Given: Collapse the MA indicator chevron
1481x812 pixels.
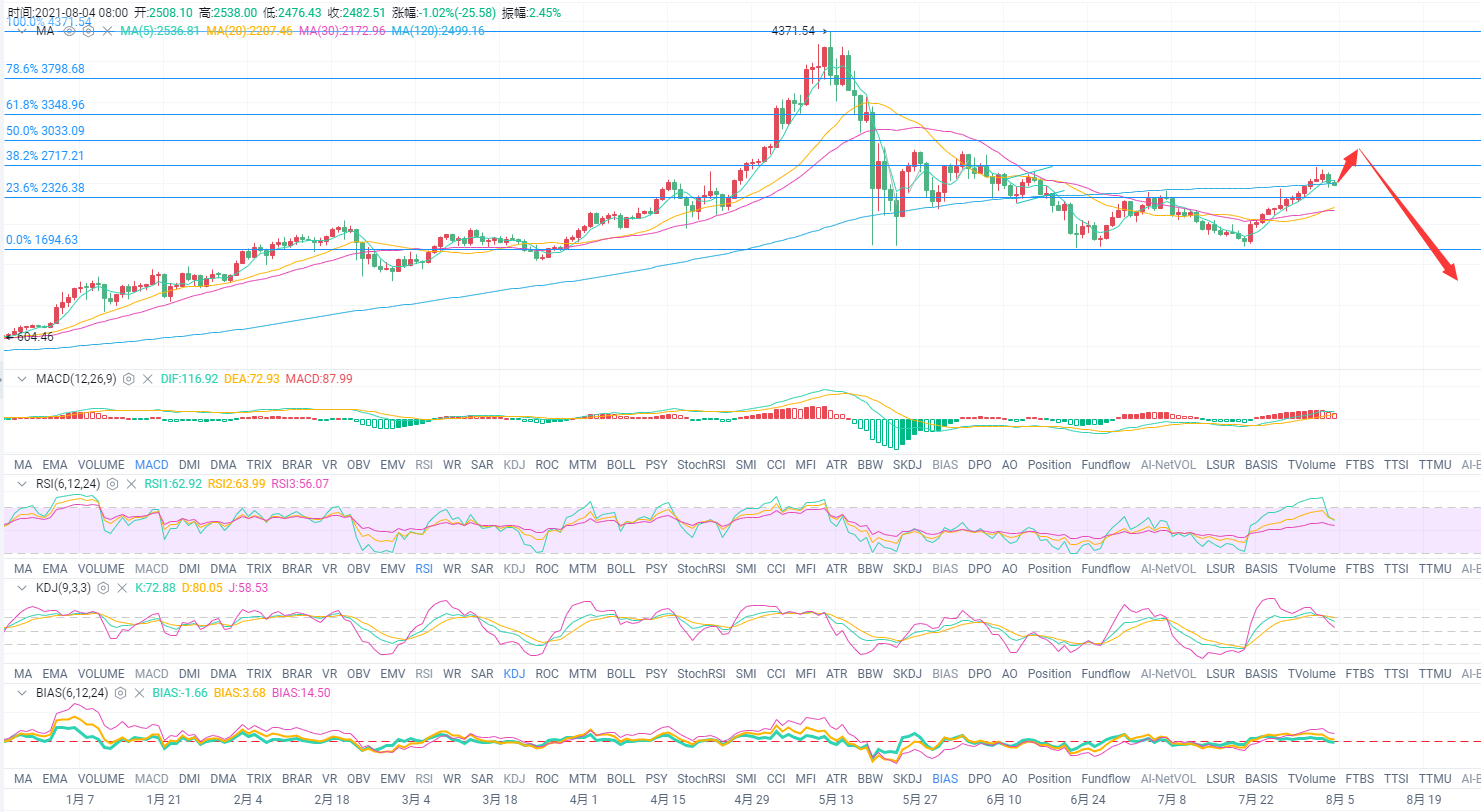Looking at the screenshot, I should point(22,31).
